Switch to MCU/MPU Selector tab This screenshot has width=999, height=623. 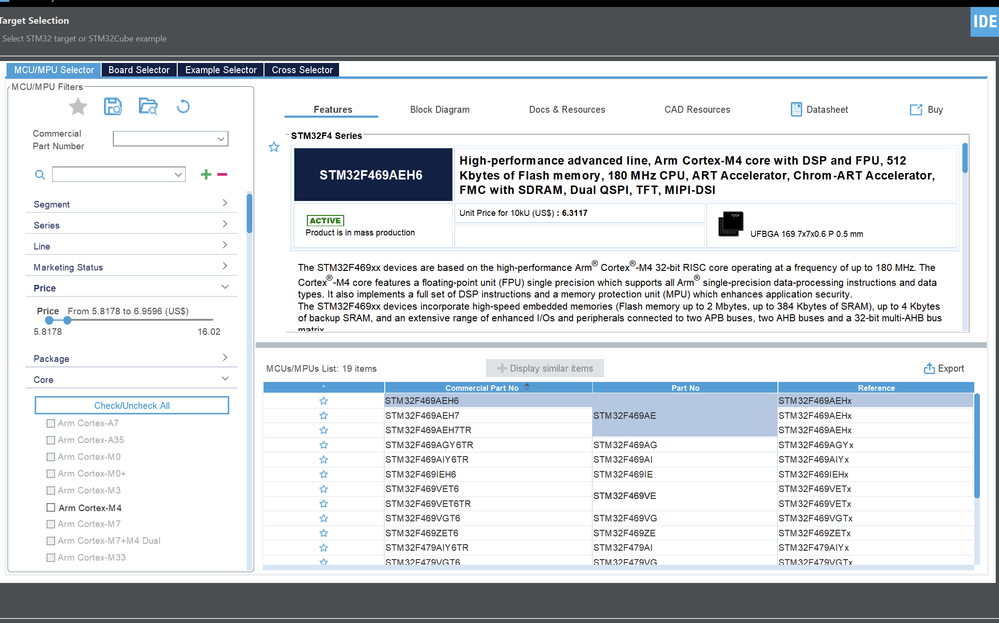tap(54, 69)
